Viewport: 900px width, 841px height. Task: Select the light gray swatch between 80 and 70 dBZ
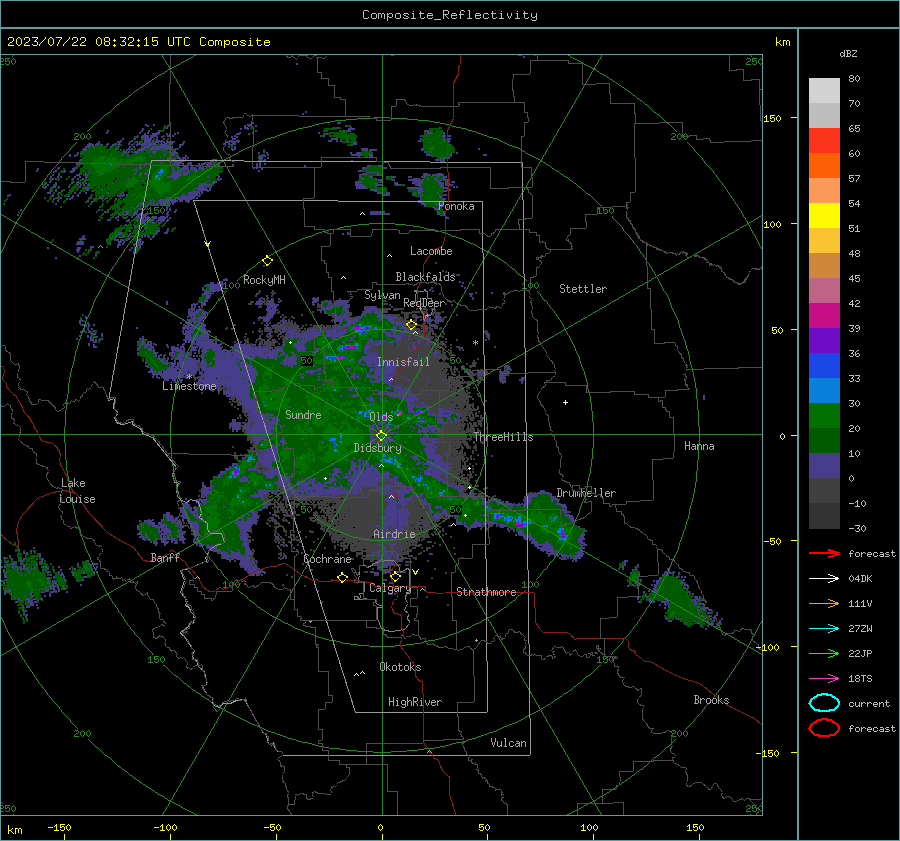click(x=824, y=91)
